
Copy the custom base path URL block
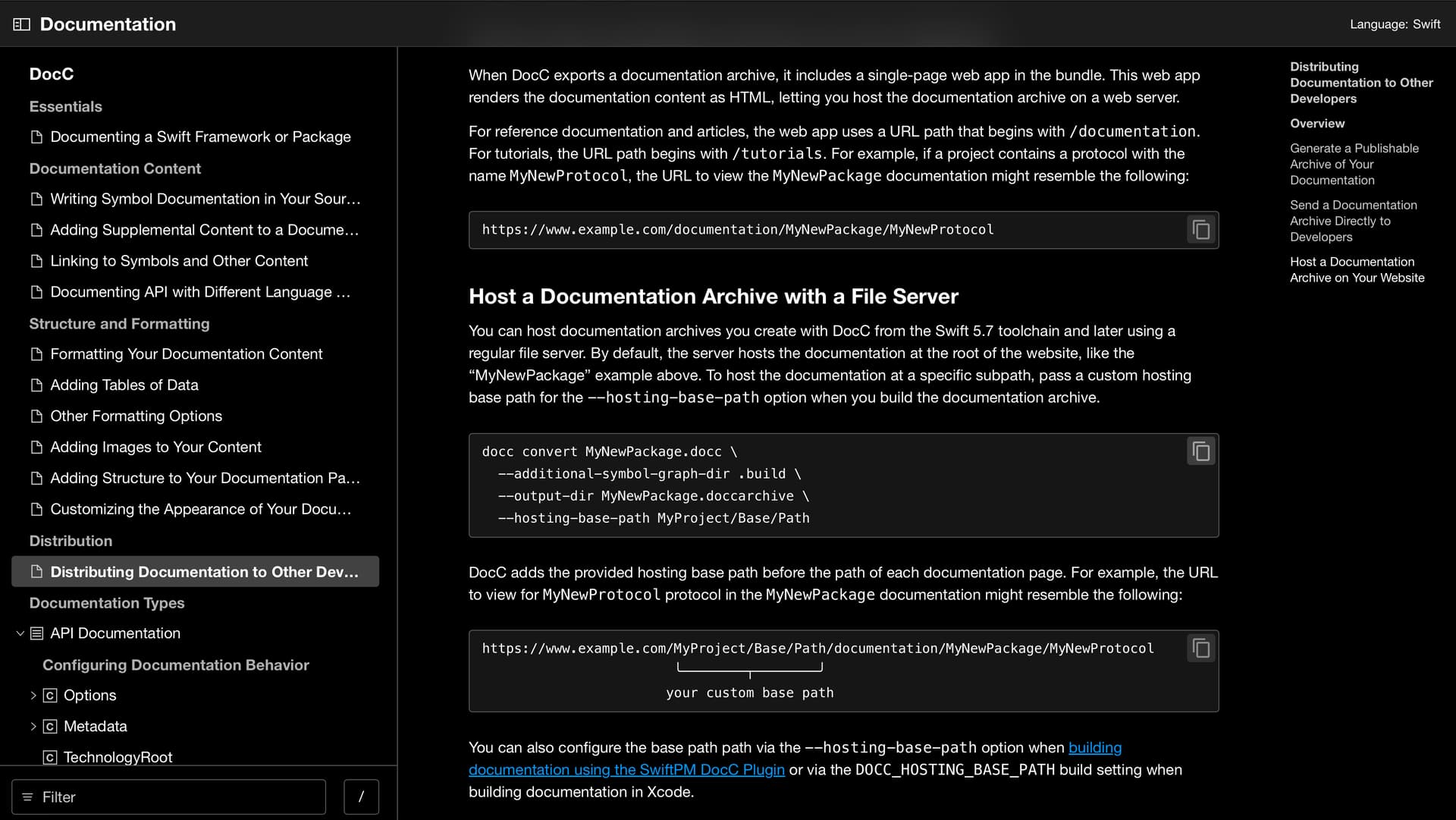click(1200, 649)
